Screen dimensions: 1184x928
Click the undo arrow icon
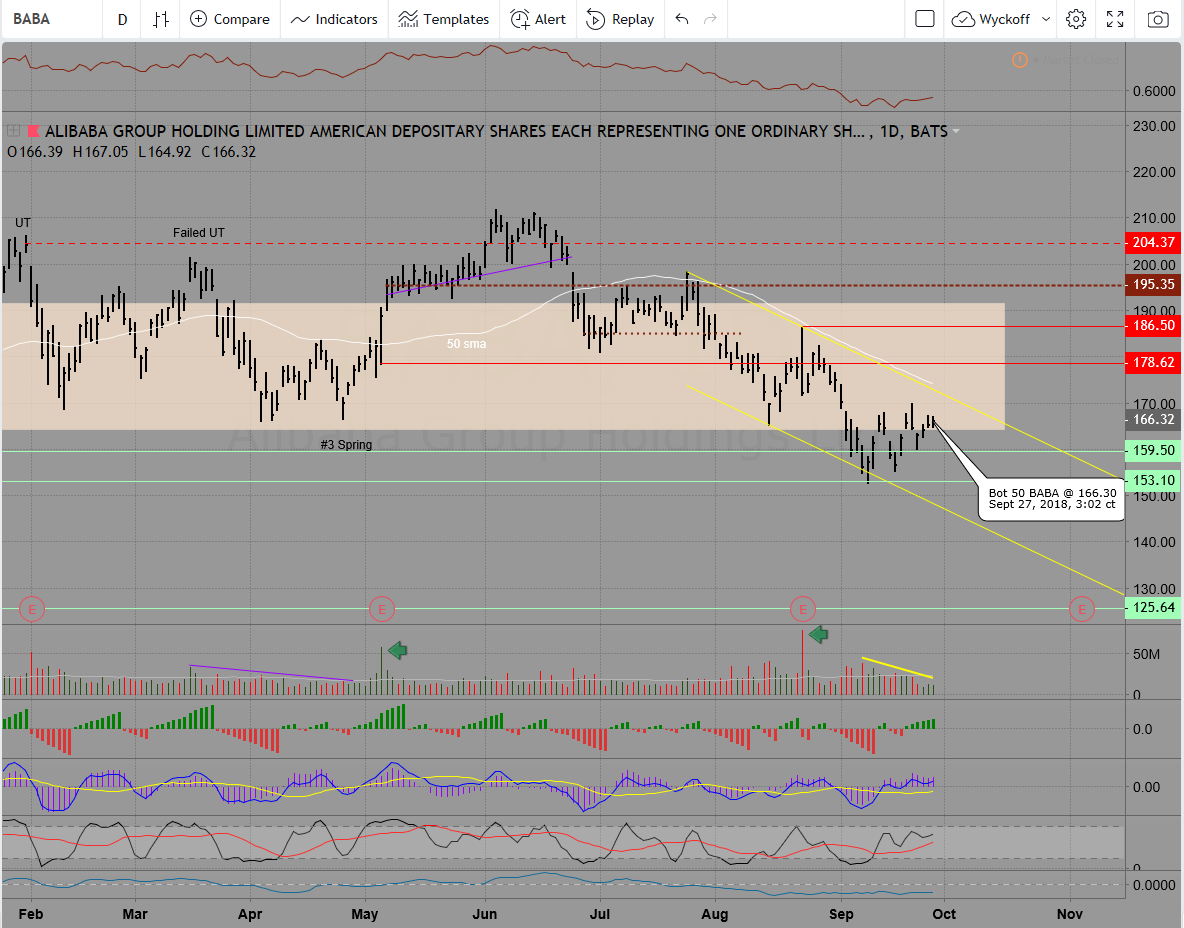tap(682, 19)
